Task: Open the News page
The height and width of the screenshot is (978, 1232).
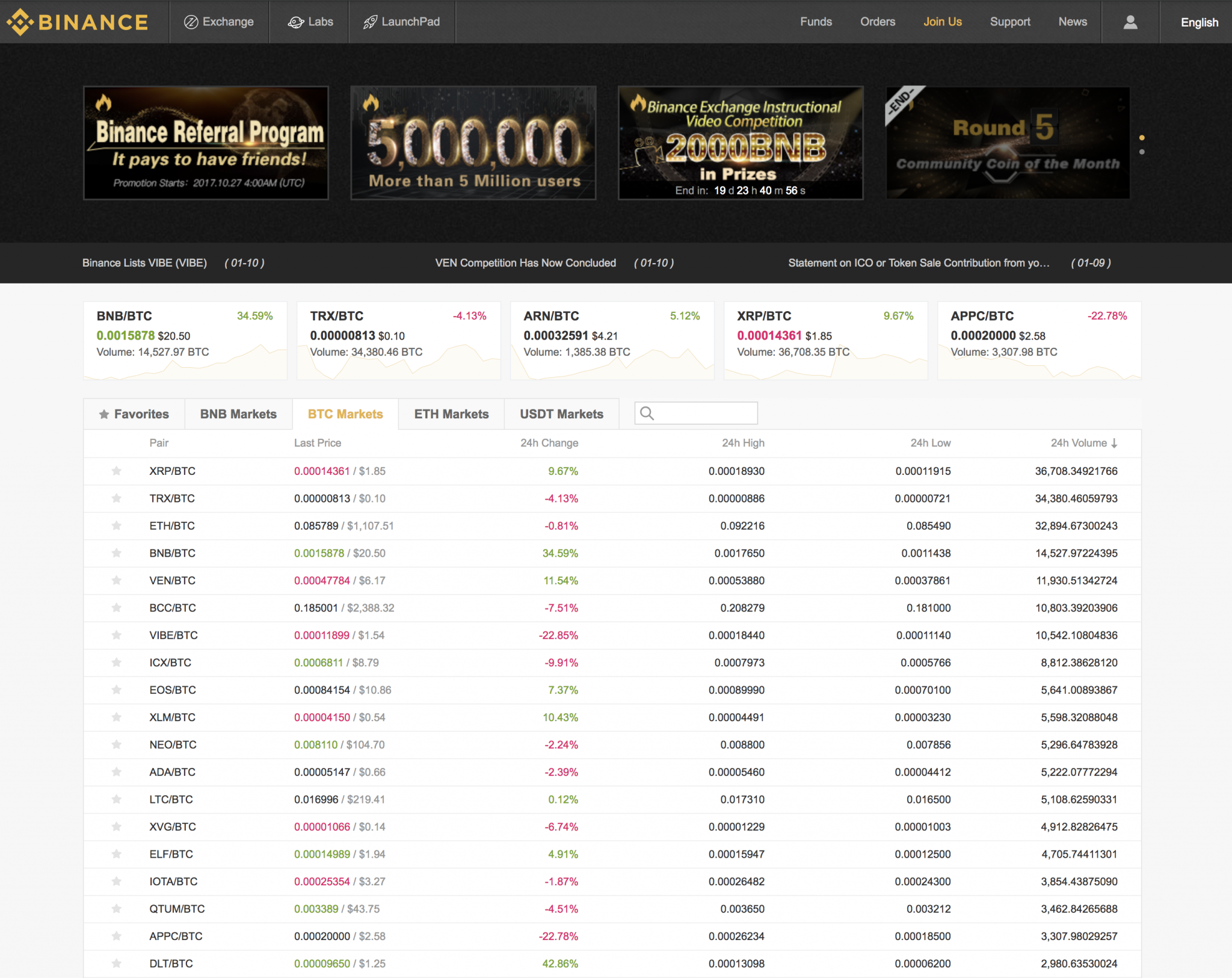Action: click(1073, 22)
